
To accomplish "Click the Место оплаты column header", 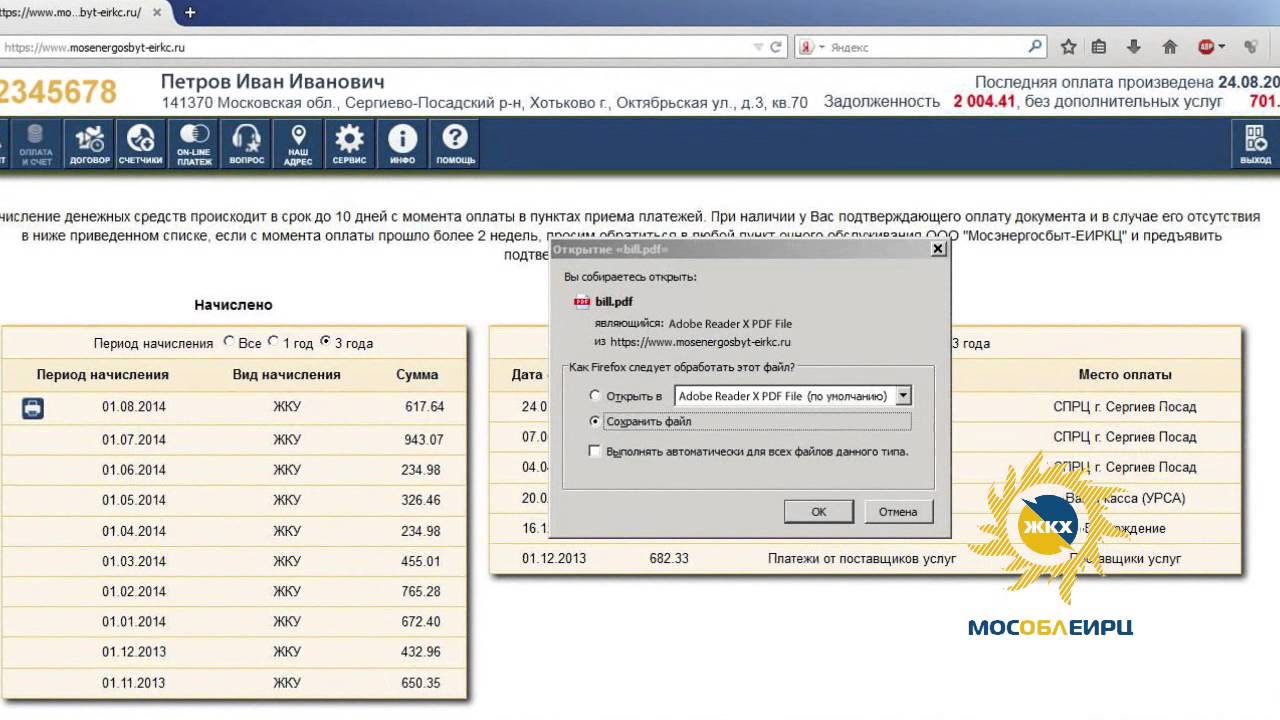I will point(1125,375).
